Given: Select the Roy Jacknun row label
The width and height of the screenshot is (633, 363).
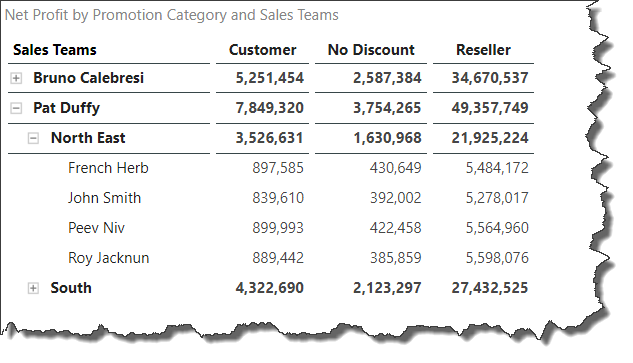Looking at the screenshot, I should pos(108,258).
